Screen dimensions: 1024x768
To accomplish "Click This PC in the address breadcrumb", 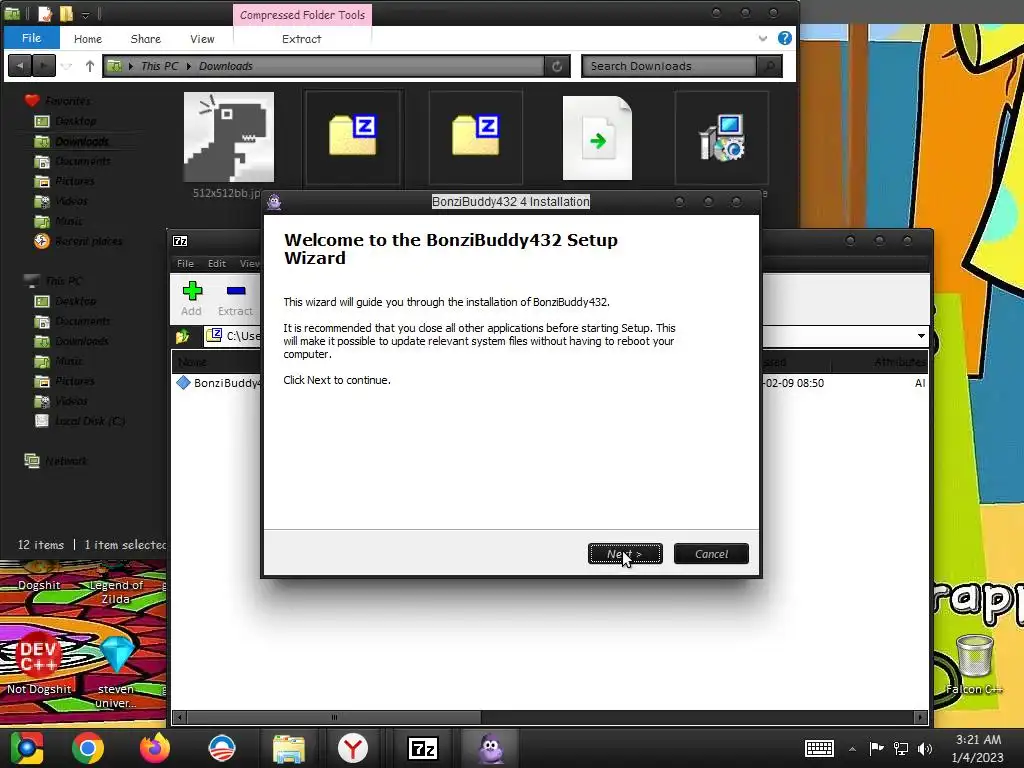I will coord(159,66).
